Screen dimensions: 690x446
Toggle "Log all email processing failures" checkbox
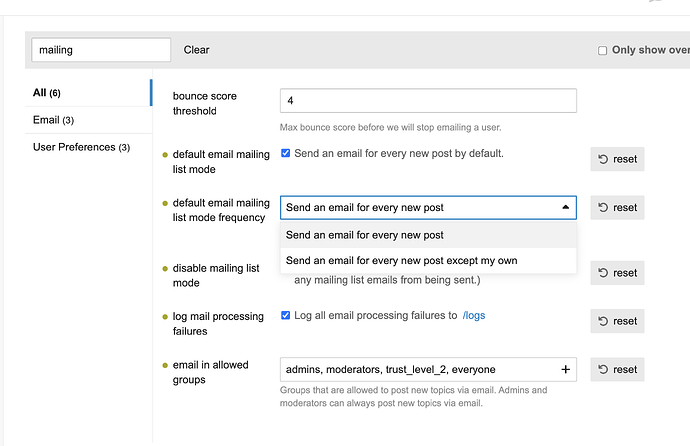286,315
